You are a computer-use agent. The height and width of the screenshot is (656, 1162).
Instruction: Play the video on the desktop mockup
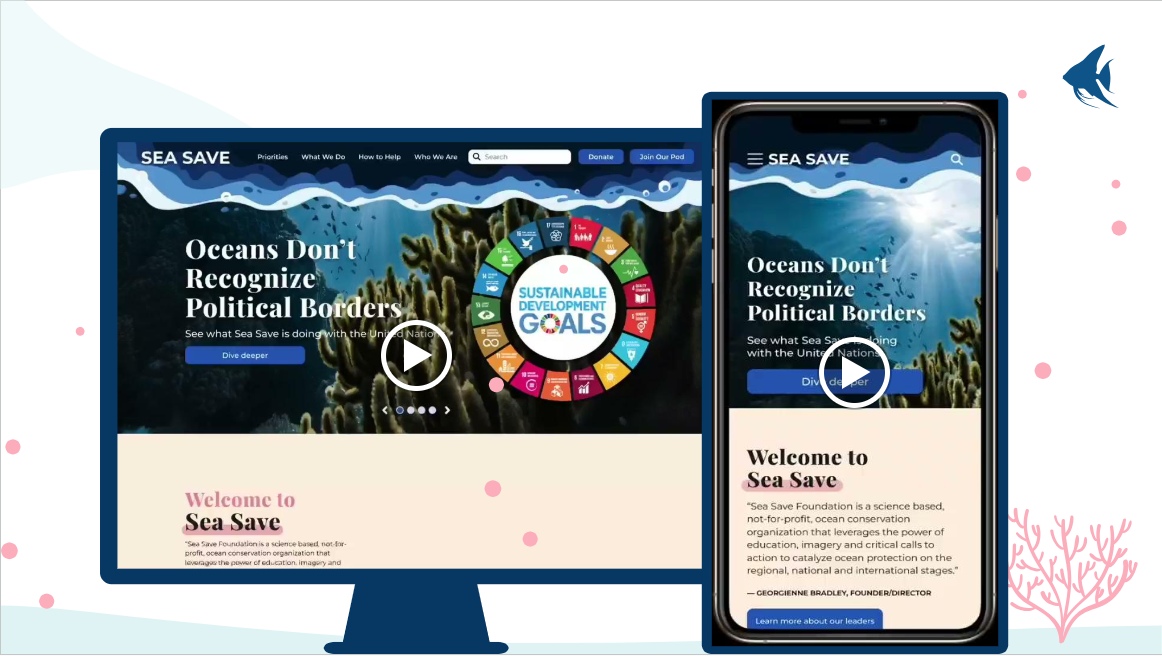[x=416, y=356]
